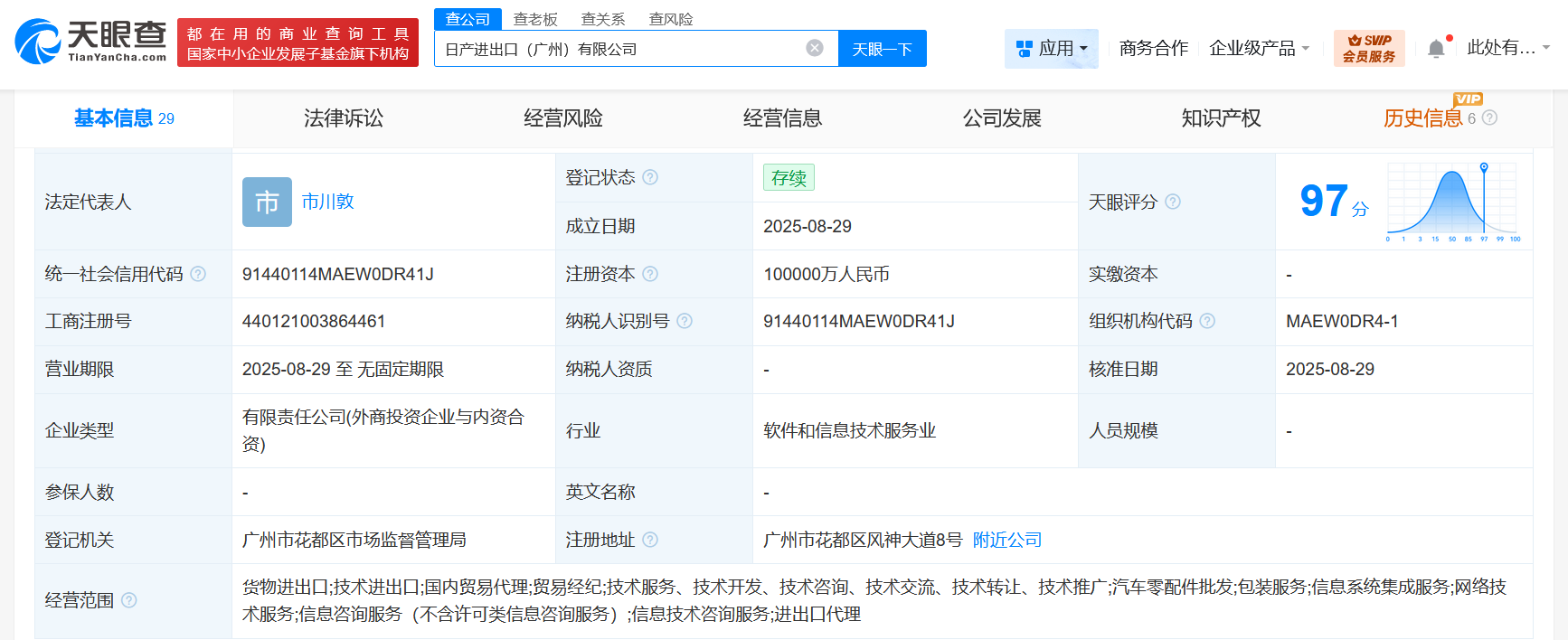Open the 知识产权 tab
Image resolution: width=1568 pixels, height=640 pixels.
pyautogui.click(x=1222, y=118)
